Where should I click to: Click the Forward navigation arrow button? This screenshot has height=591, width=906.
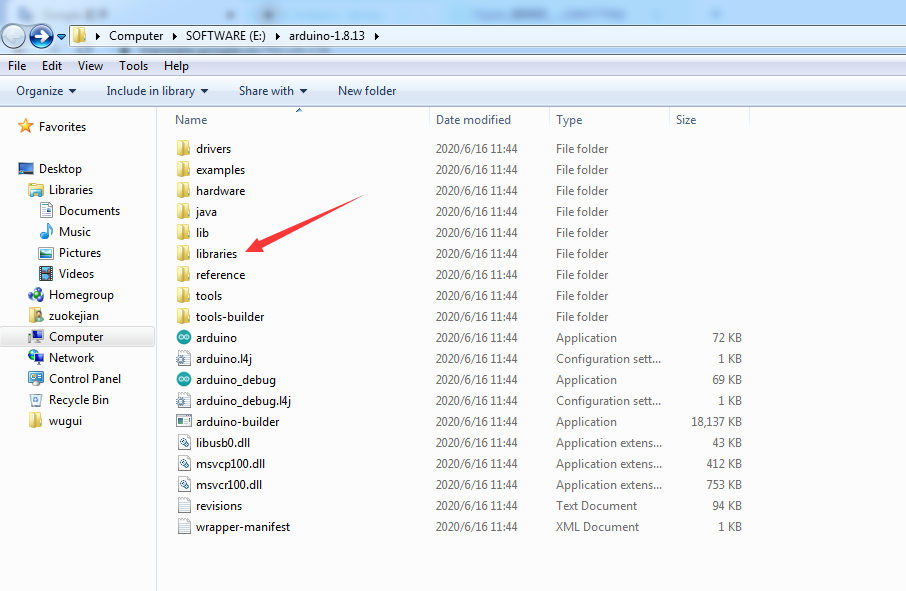point(41,37)
